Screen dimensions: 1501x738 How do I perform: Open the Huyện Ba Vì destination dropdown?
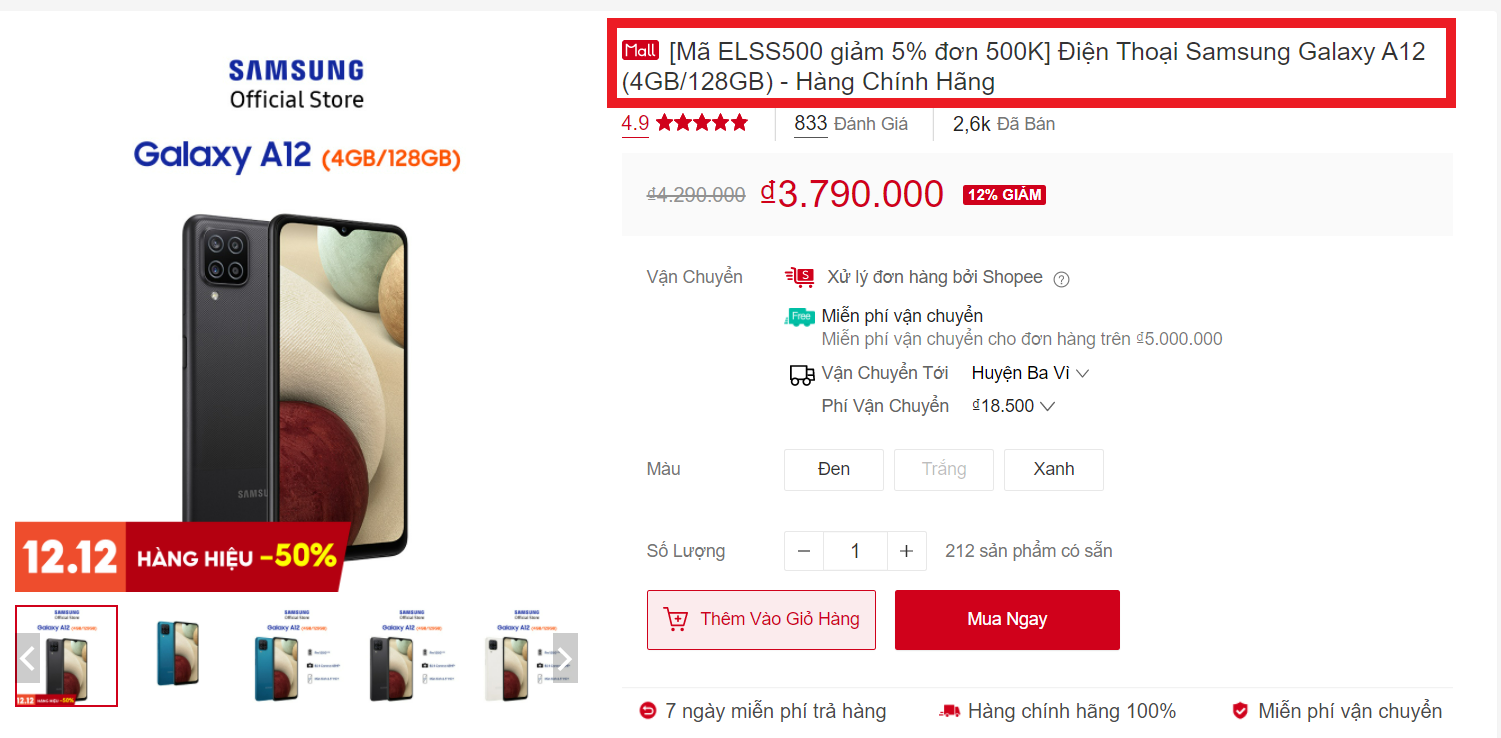(x=1030, y=373)
